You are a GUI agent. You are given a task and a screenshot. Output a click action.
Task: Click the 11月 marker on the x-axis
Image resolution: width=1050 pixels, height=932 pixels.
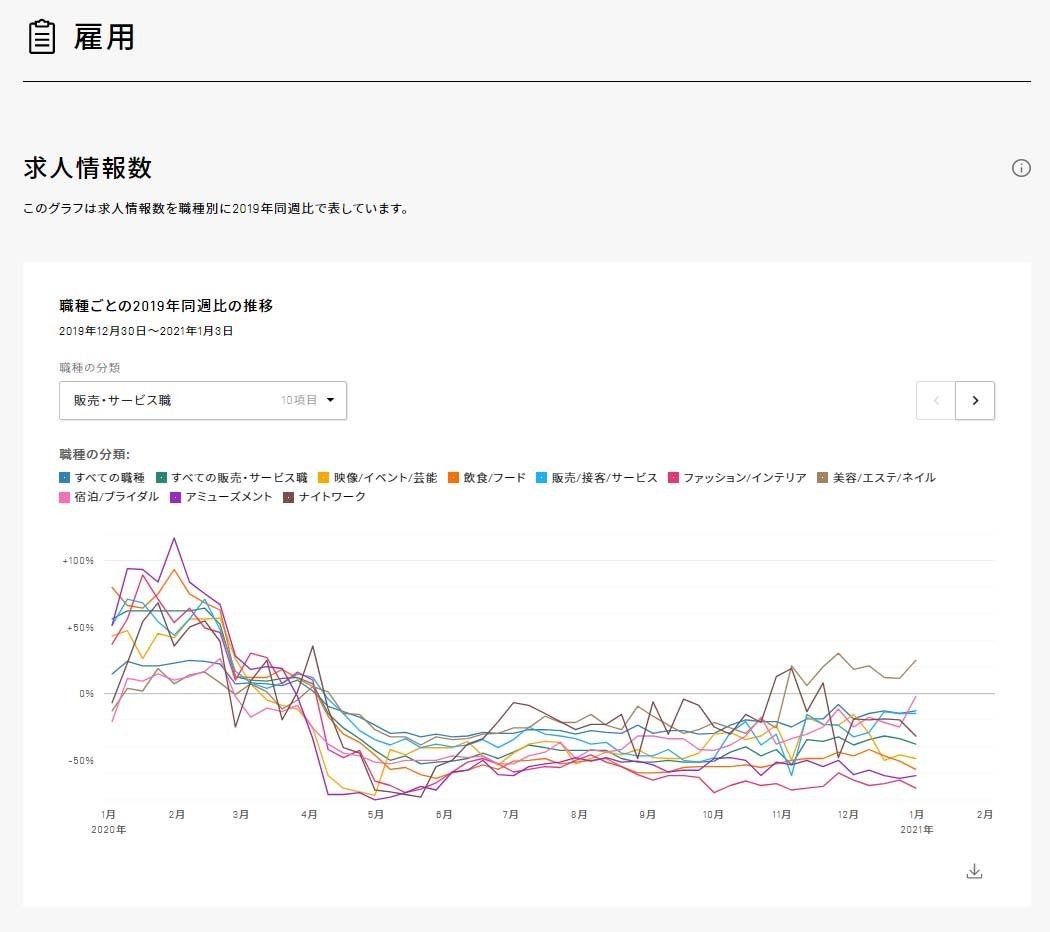782,815
